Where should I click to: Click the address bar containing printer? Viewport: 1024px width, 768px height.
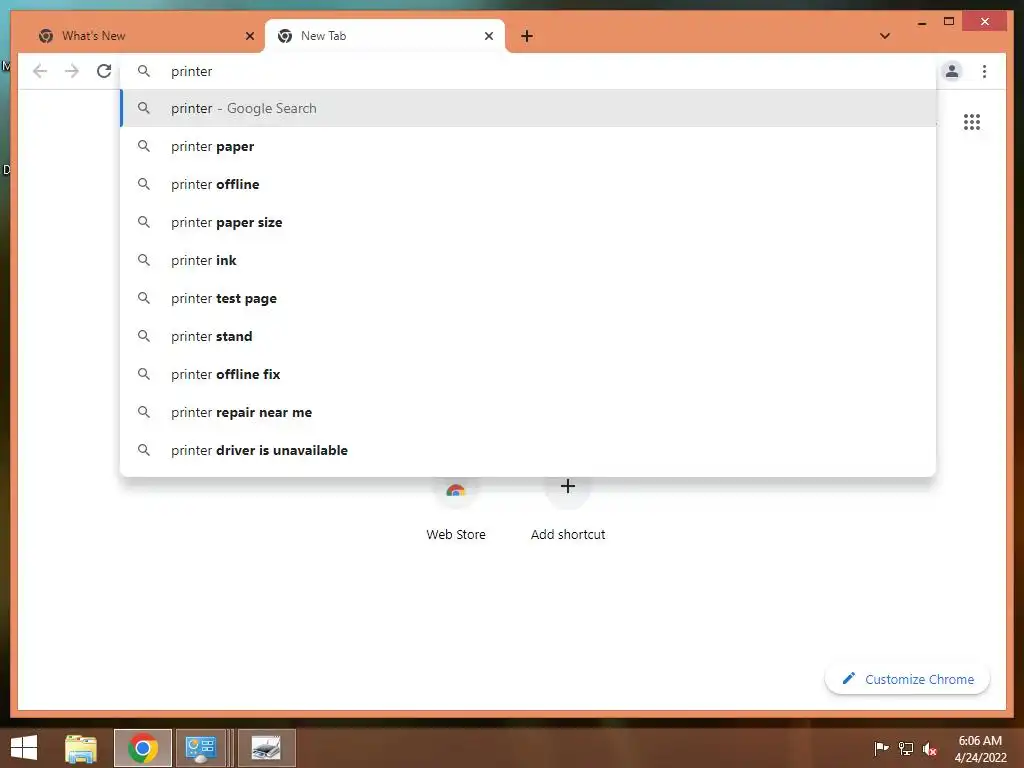[529, 71]
